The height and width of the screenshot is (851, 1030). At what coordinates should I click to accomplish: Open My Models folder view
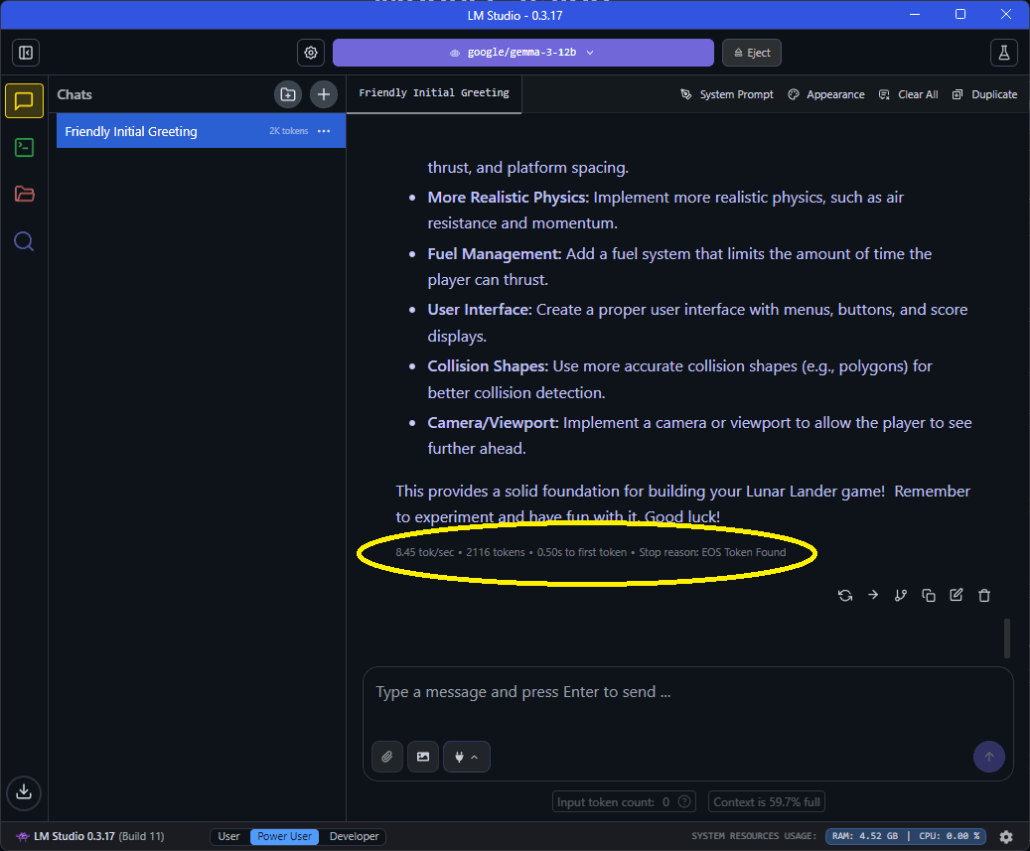(24, 194)
